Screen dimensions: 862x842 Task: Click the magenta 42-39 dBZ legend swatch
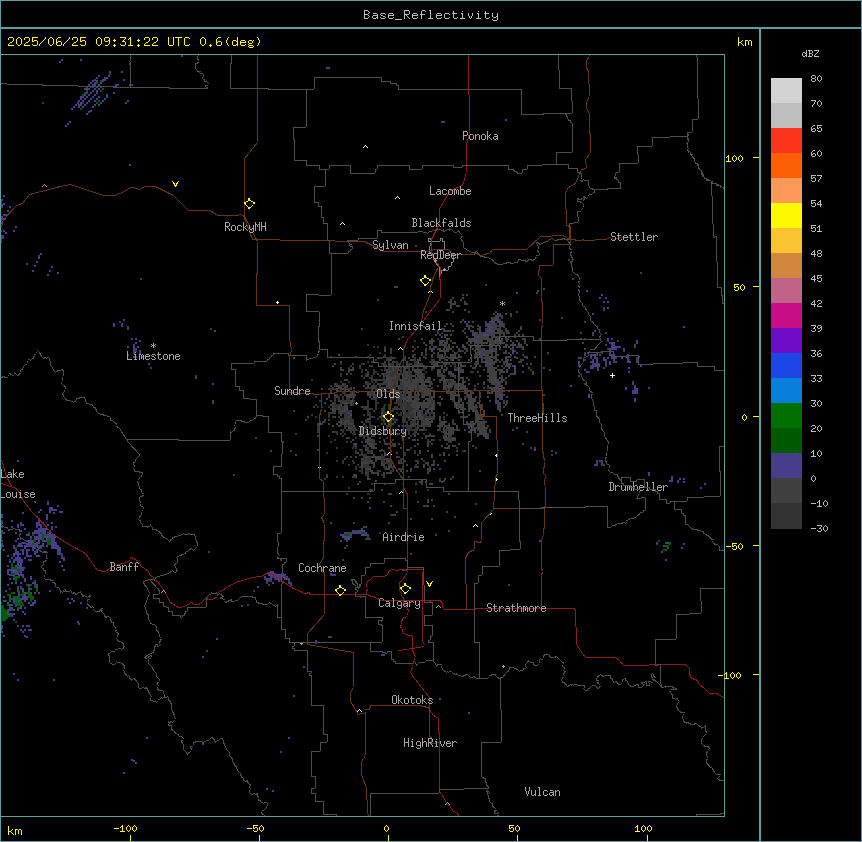(x=786, y=315)
